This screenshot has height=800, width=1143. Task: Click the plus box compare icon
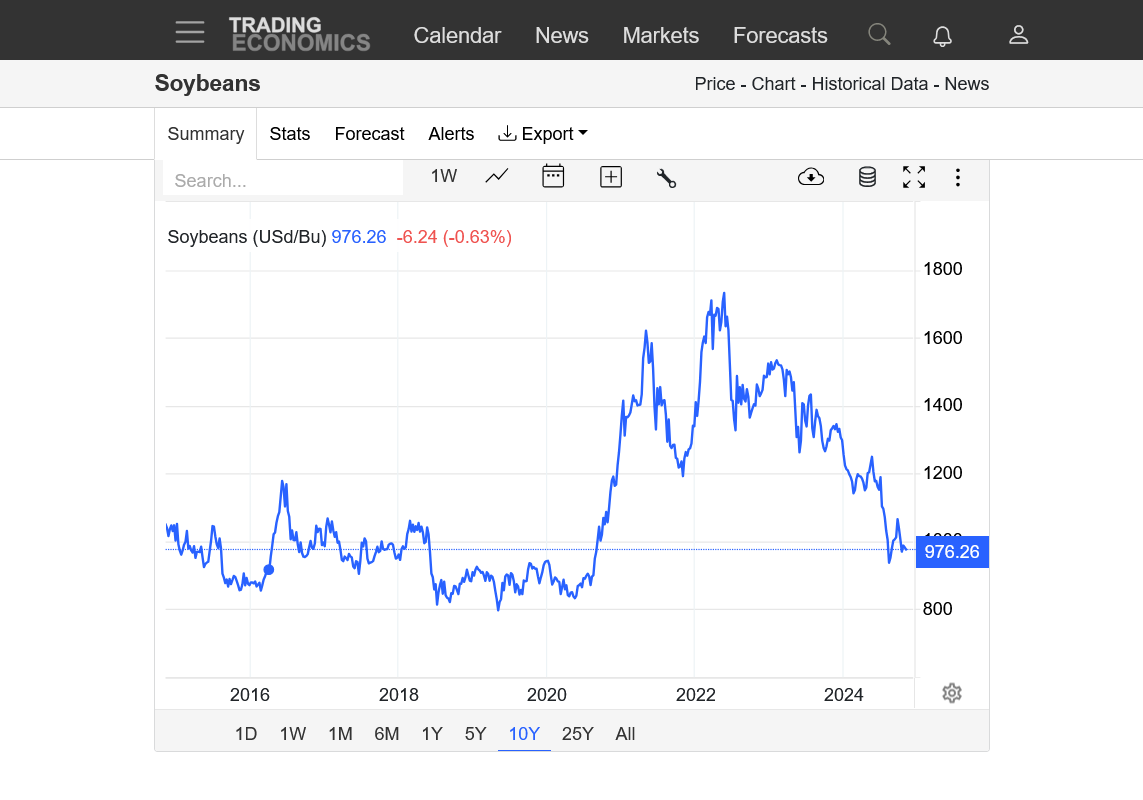[x=611, y=177]
